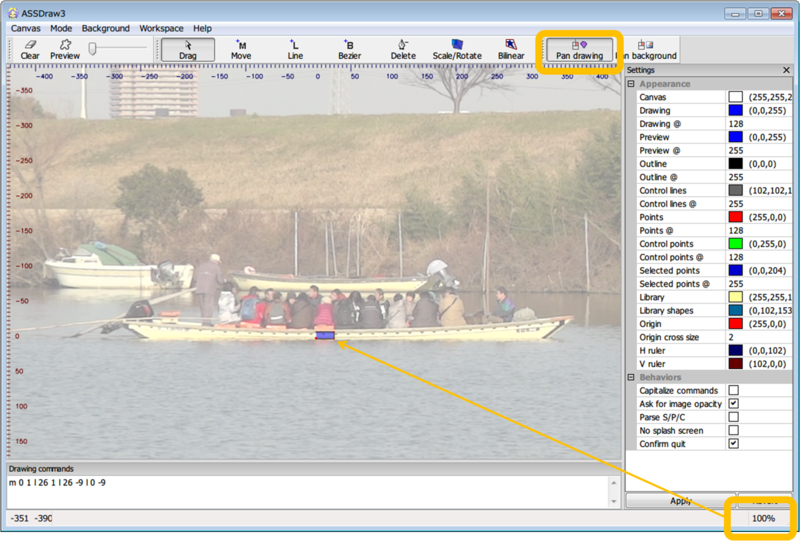The width and height of the screenshot is (800, 541).
Task: Open the Workspace menu
Action: tap(161, 29)
